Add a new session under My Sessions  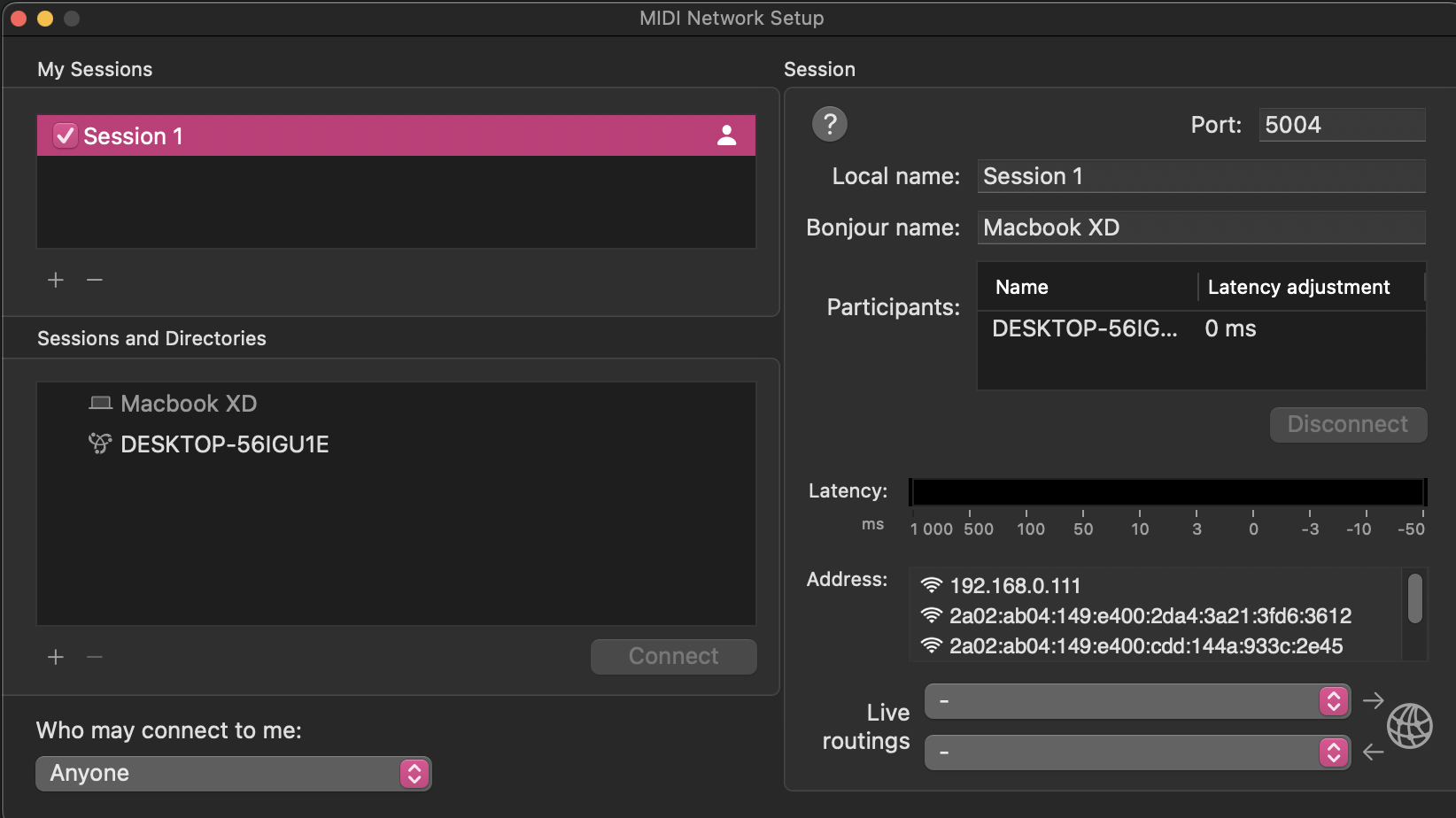tap(56, 280)
